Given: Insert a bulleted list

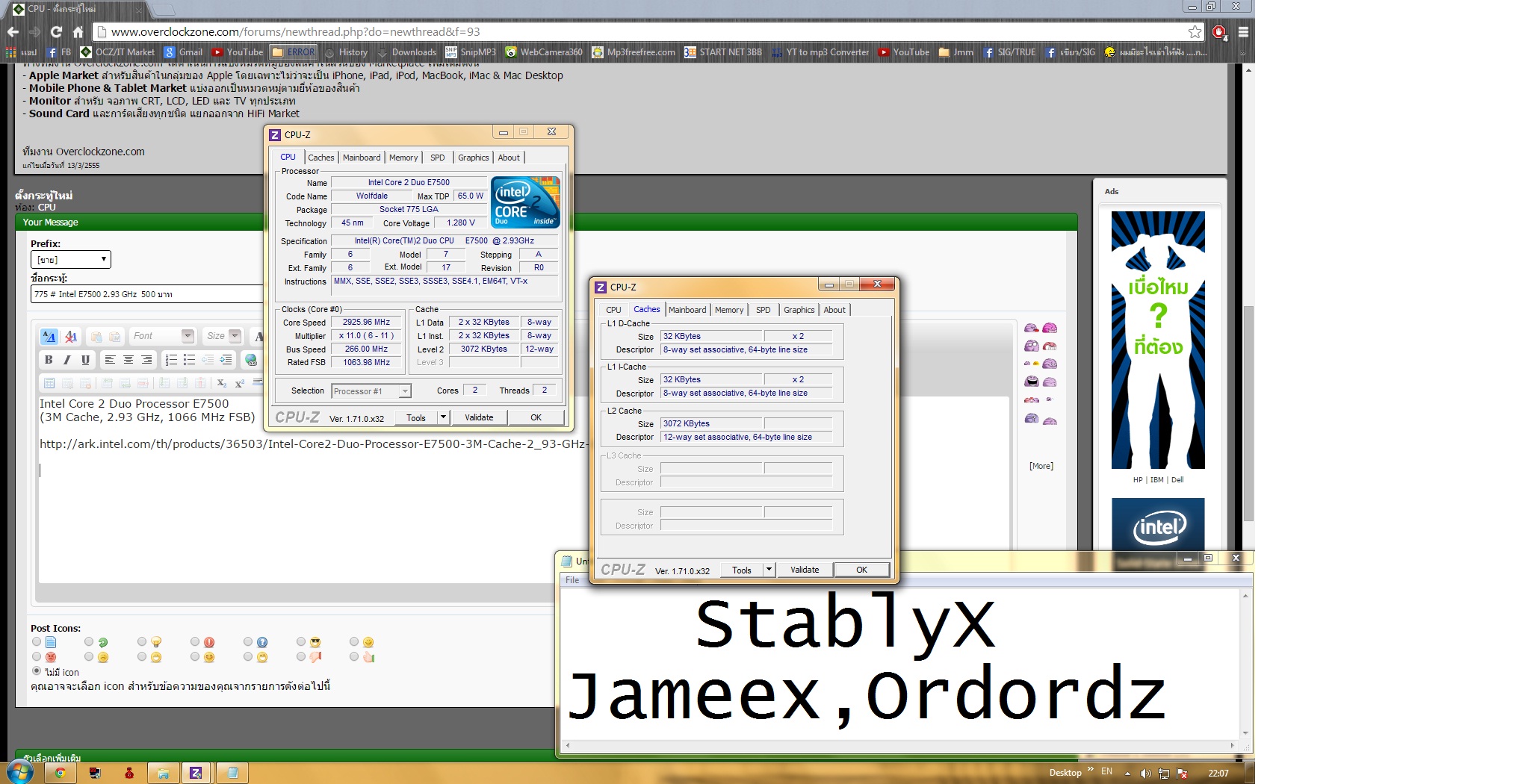Looking at the screenshot, I should click(x=189, y=360).
